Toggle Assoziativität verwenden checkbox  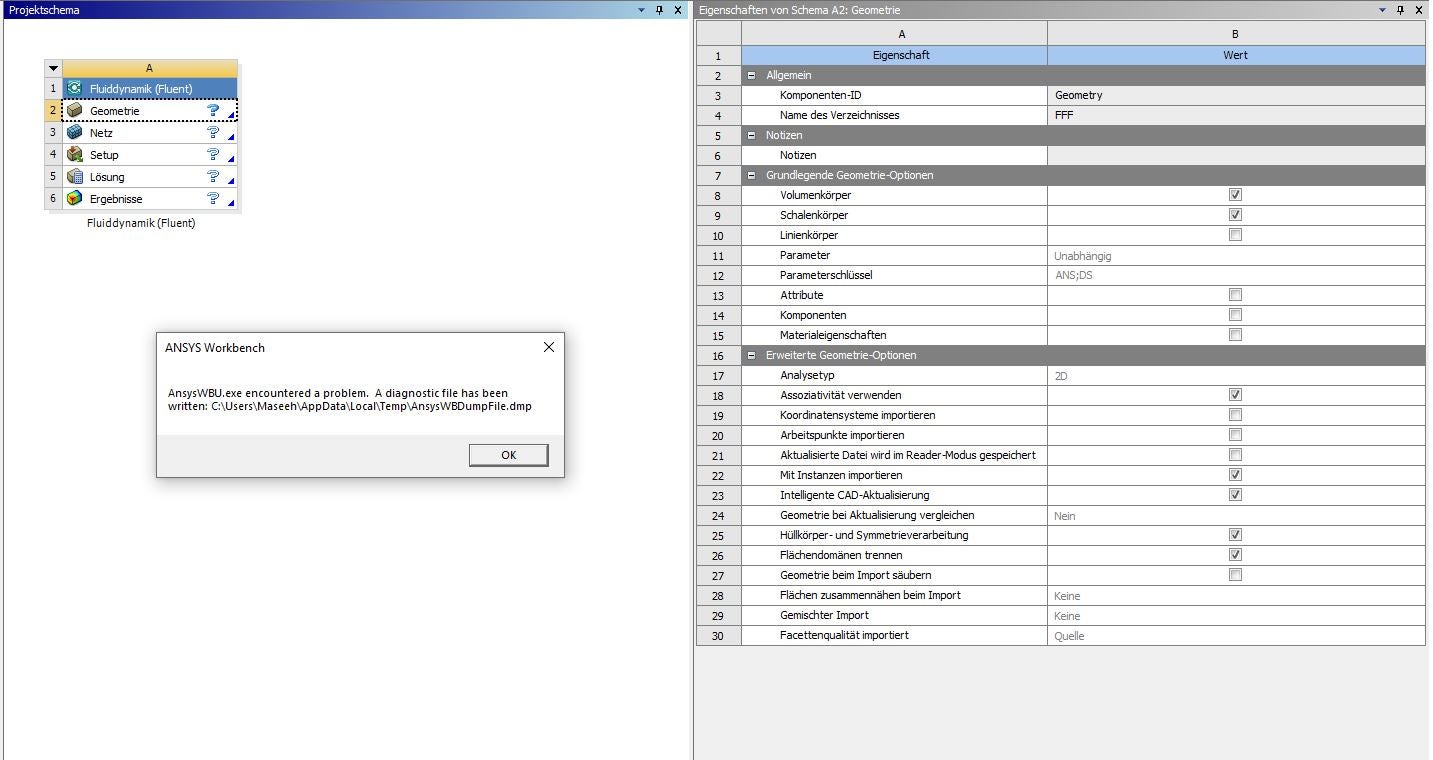(1235, 395)
